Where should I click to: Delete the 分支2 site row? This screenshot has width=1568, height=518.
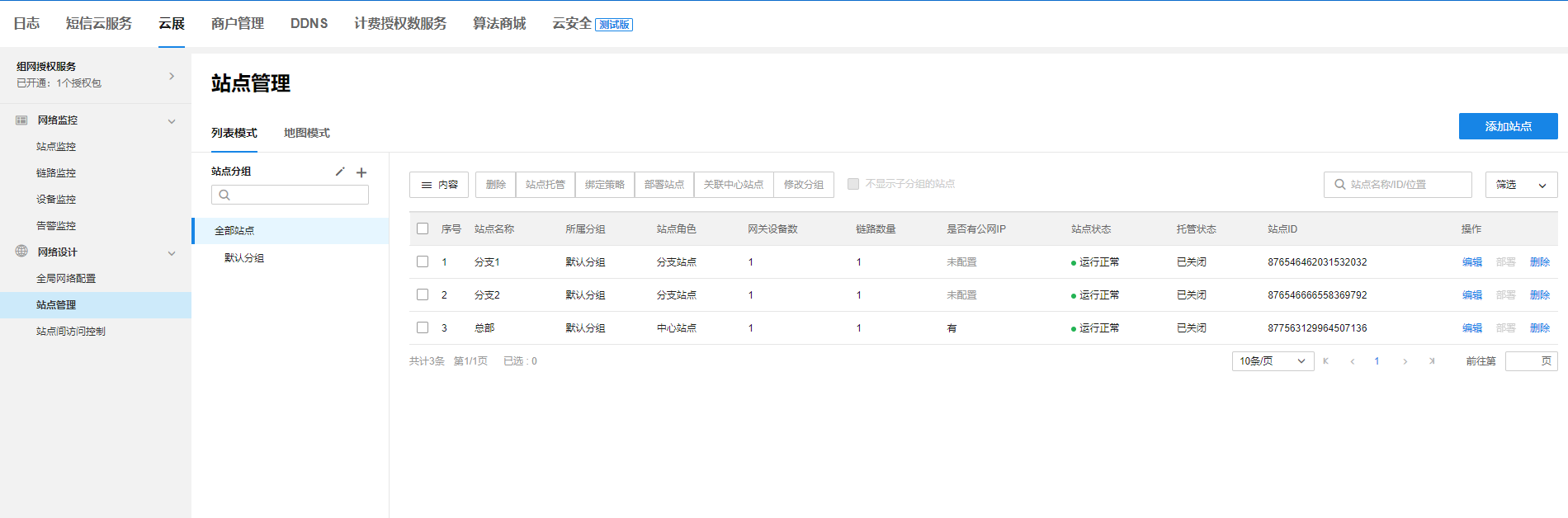pos(1540,295)
